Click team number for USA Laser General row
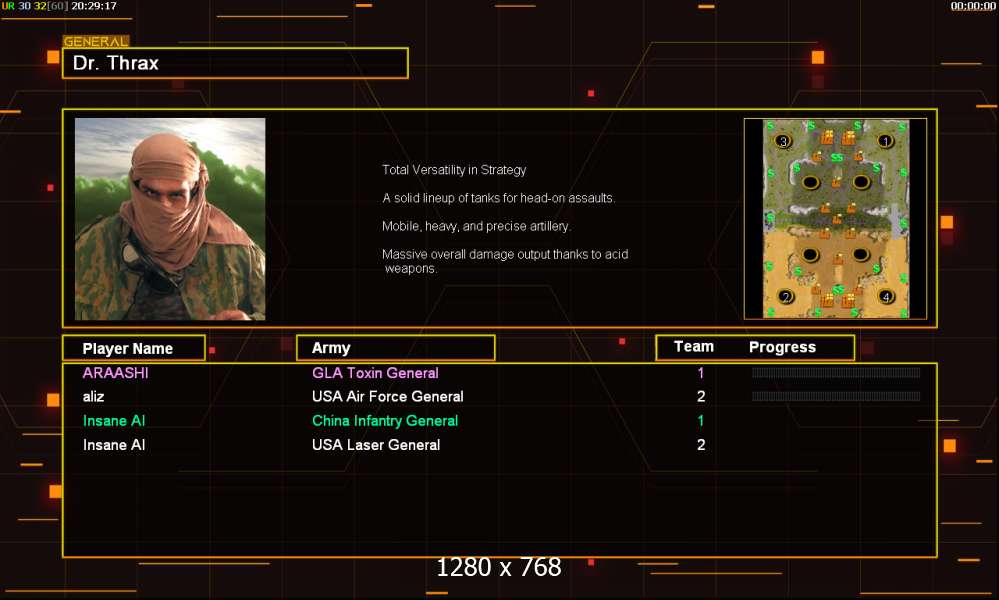 click(x=701, y=445)
